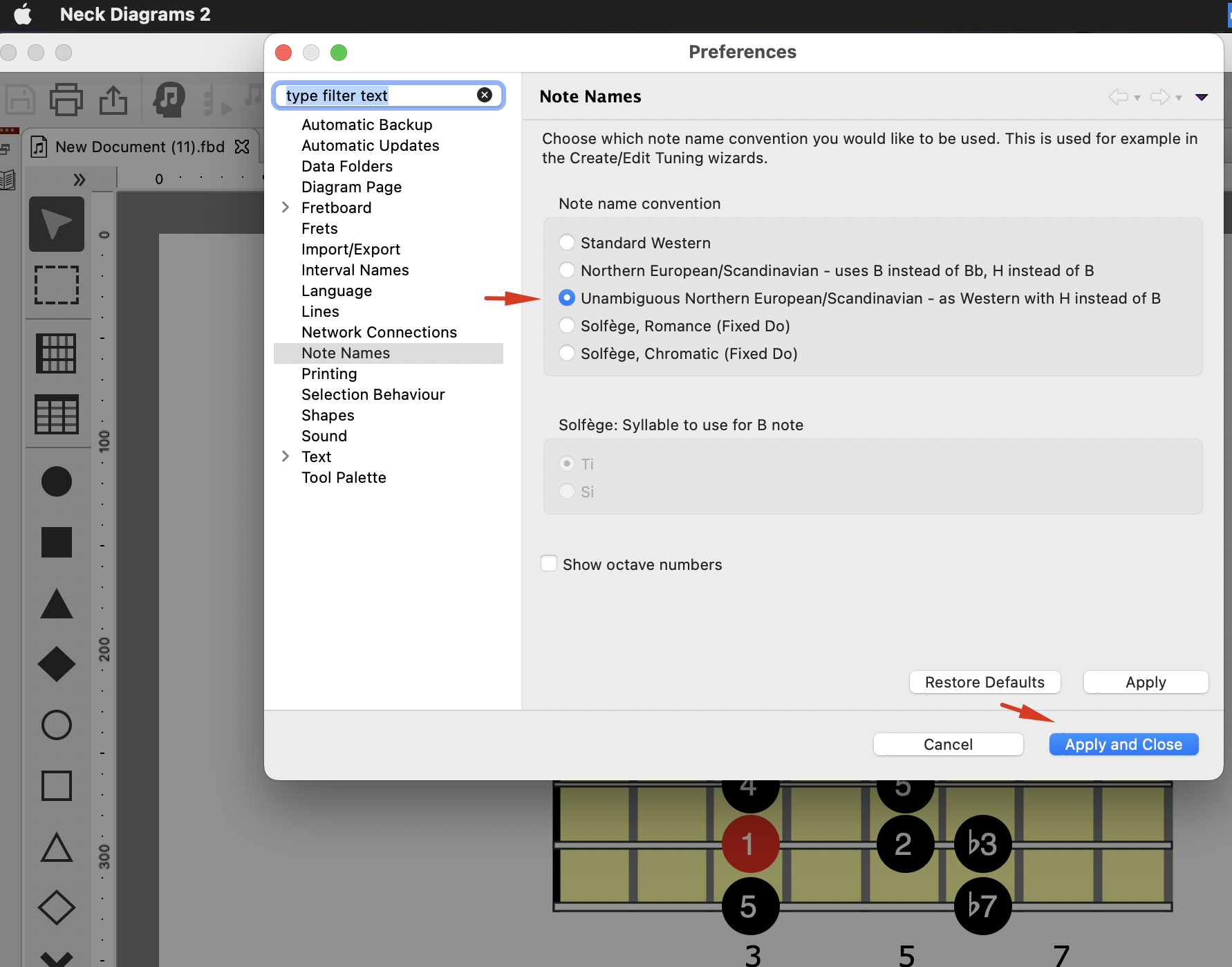Select Solfège, Chromatic (Fixed Do)
The image size is (1232, 967).
pos(567,353)
